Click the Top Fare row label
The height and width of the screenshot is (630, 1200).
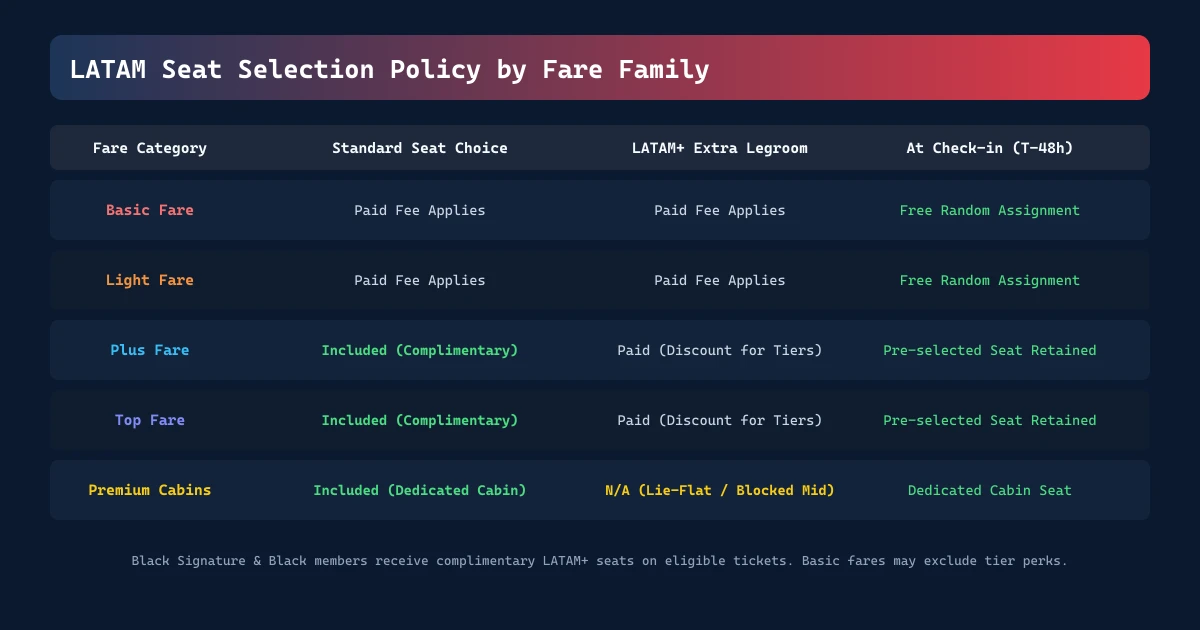(150, 420)
